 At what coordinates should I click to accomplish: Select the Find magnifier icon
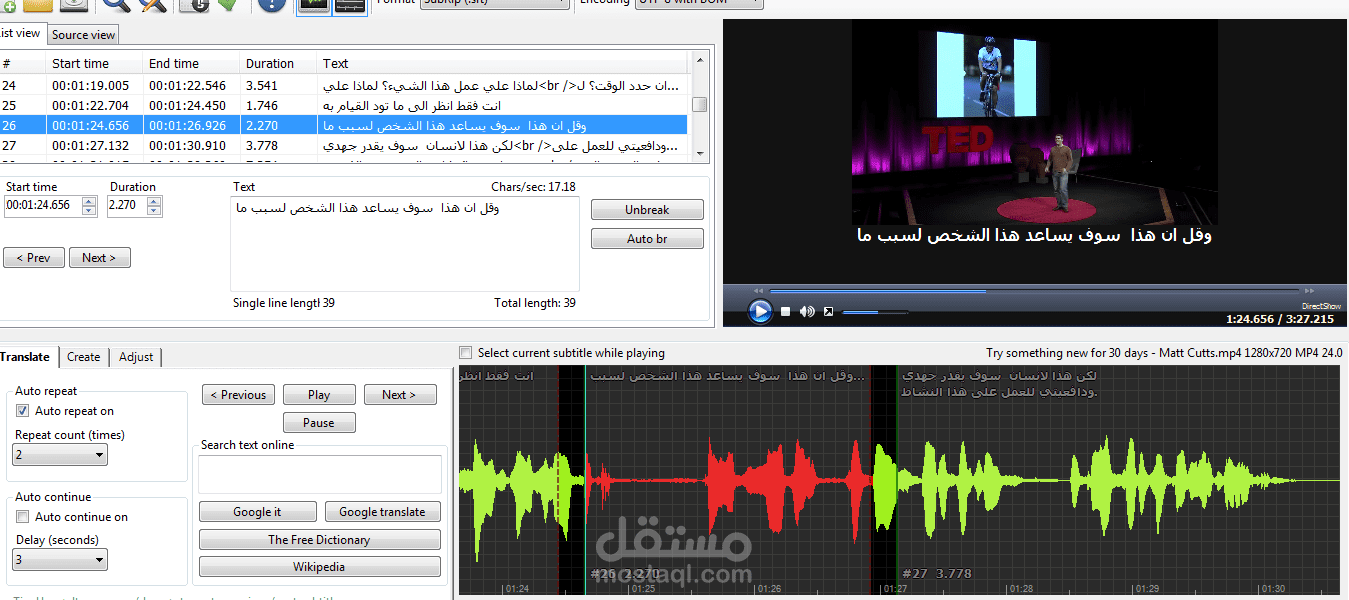pyautogui.click(x=114, y=7)
